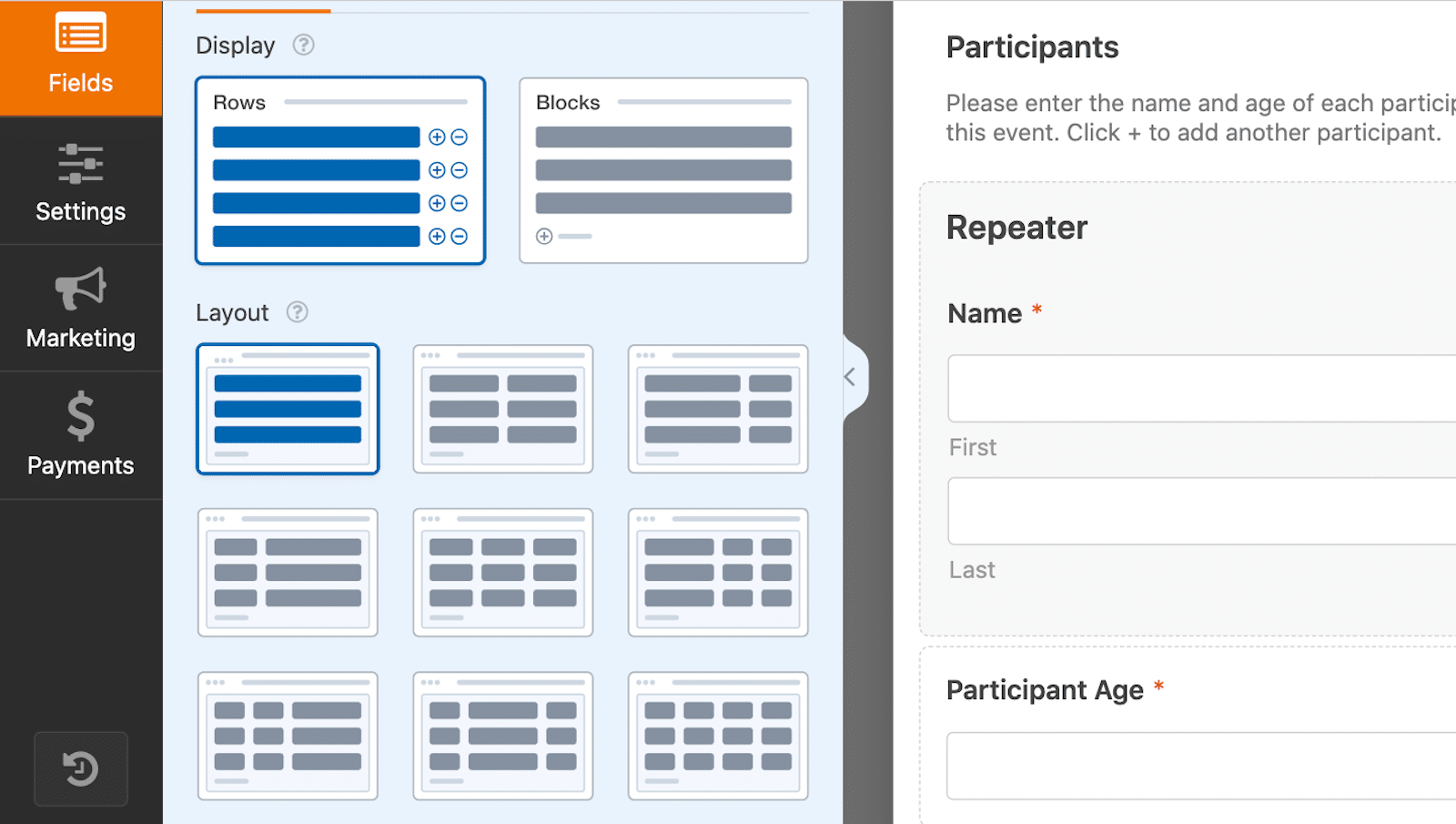Show the Layout help tooltip icon
This screenshot has height=824, width=1456.
[x=297, y=312]
